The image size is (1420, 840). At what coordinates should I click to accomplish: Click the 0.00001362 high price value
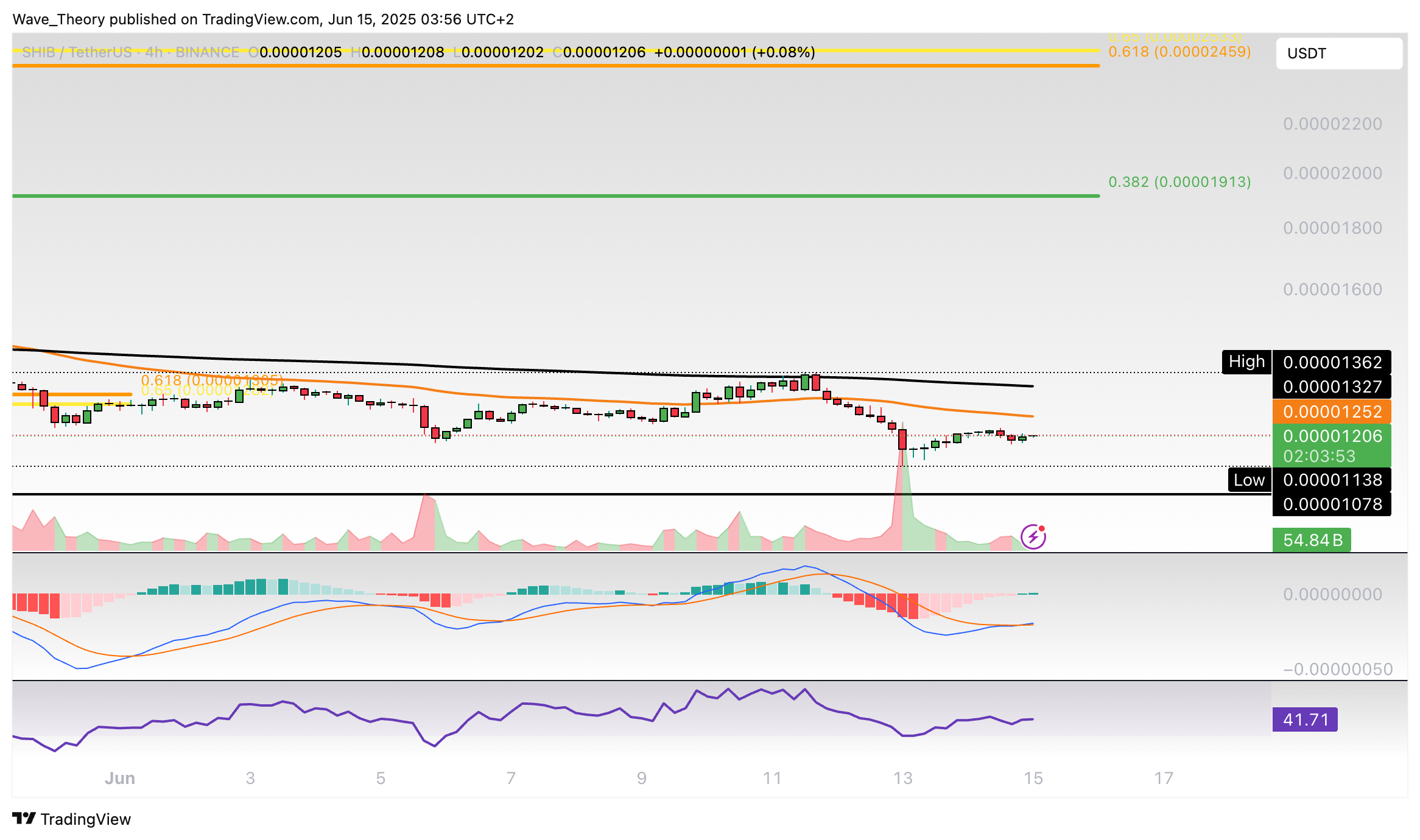(x=1332, y=362)
